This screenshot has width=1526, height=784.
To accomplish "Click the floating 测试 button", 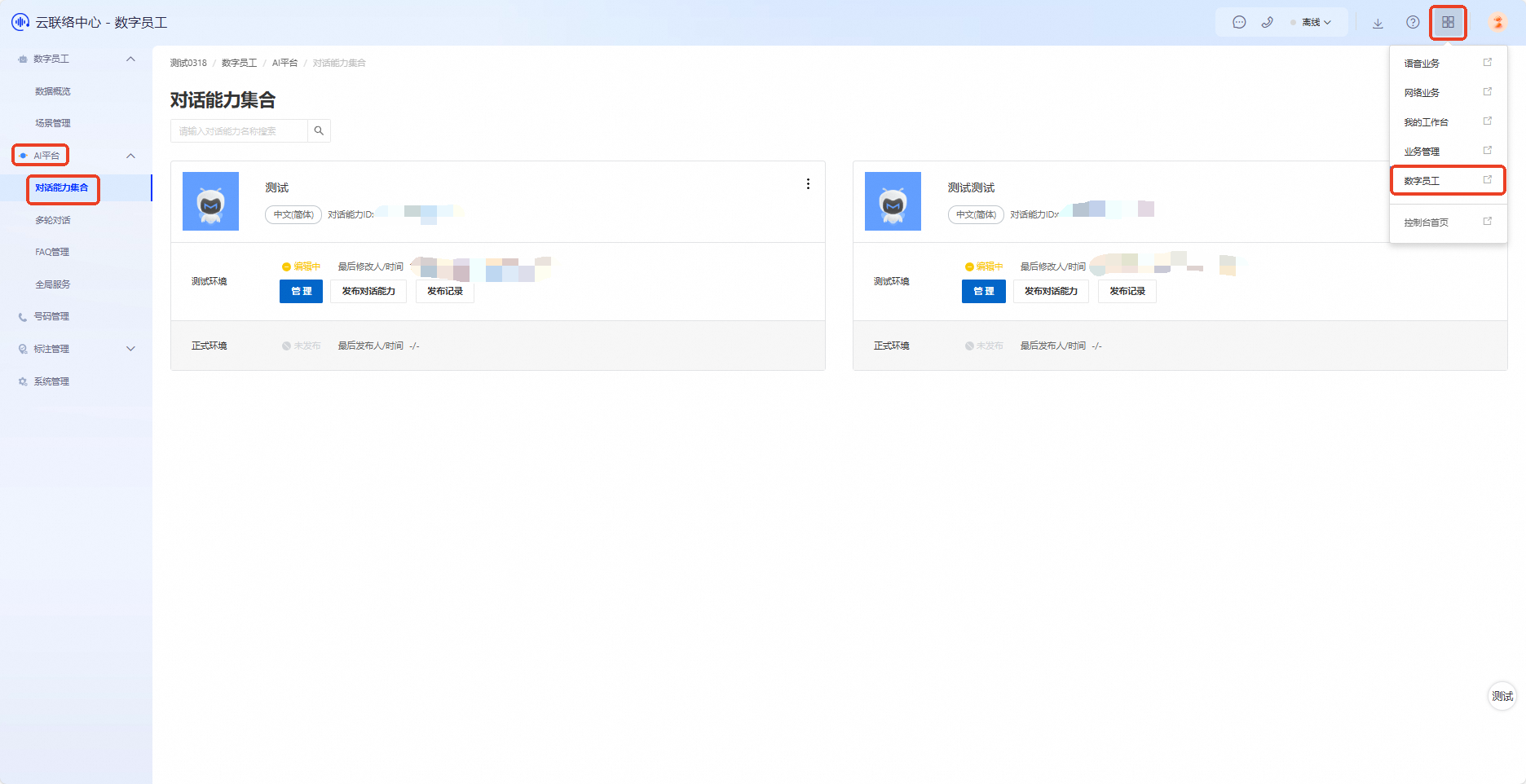I will (x=1502, y=696).
